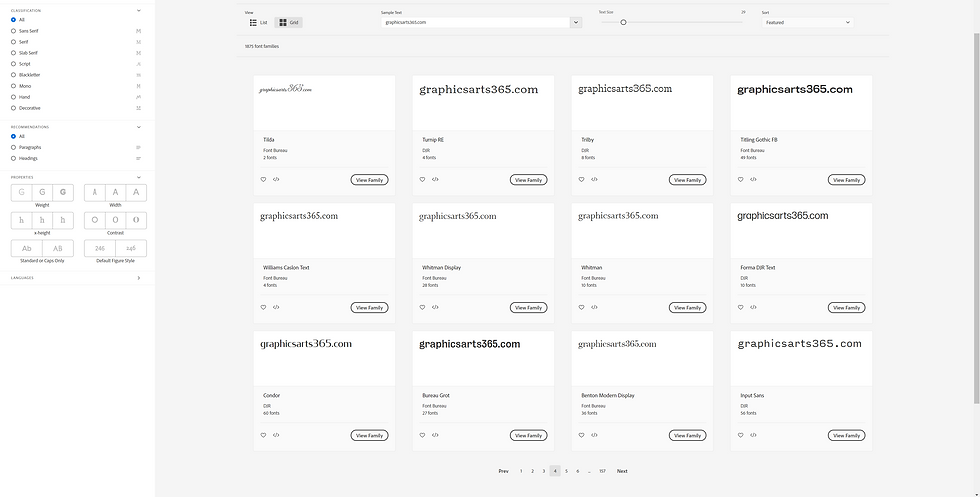Favorite Whitman (10 fonts) heart icon

pos(581,308)
